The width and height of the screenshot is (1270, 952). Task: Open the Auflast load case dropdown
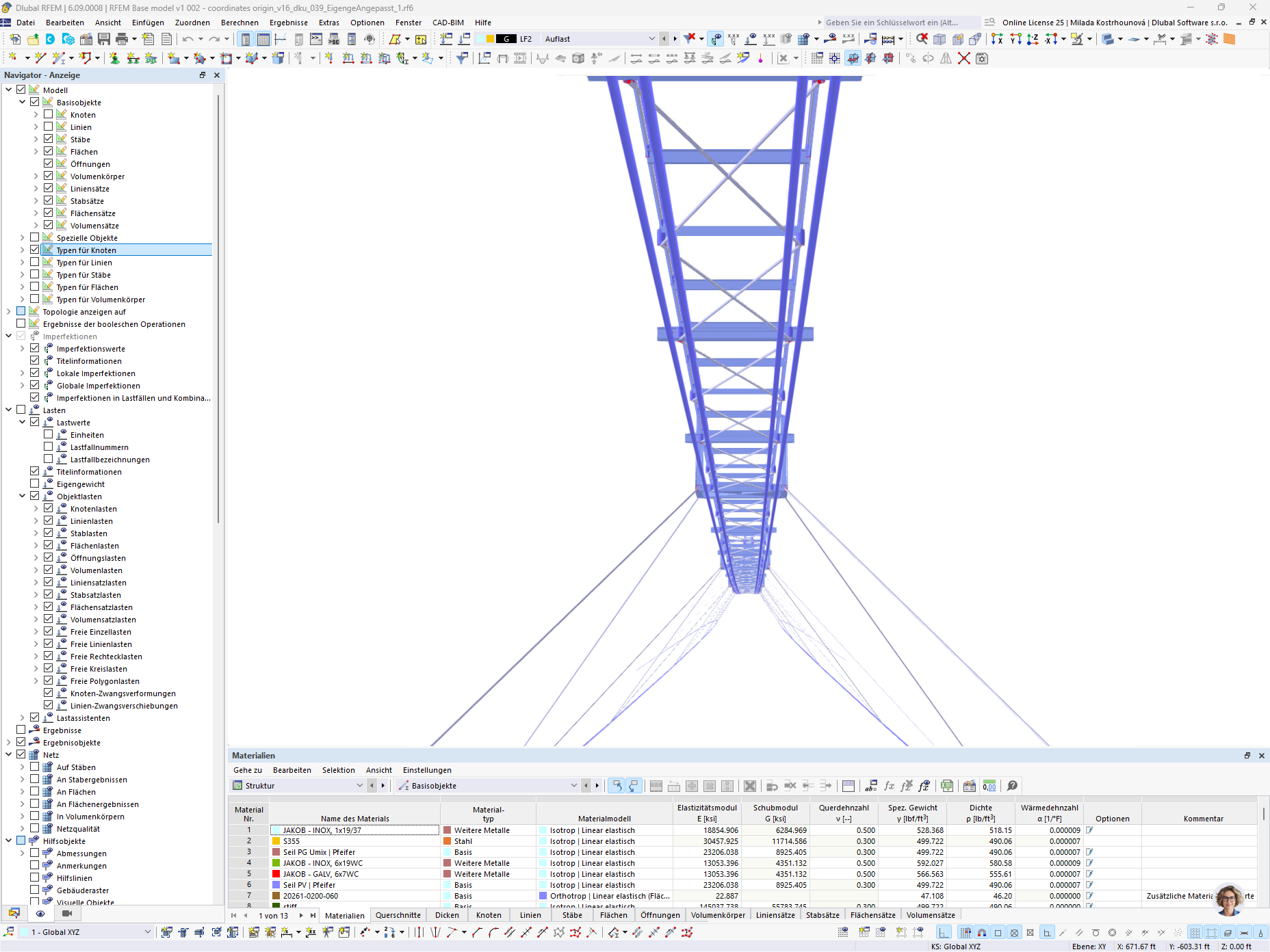point(651,39)
